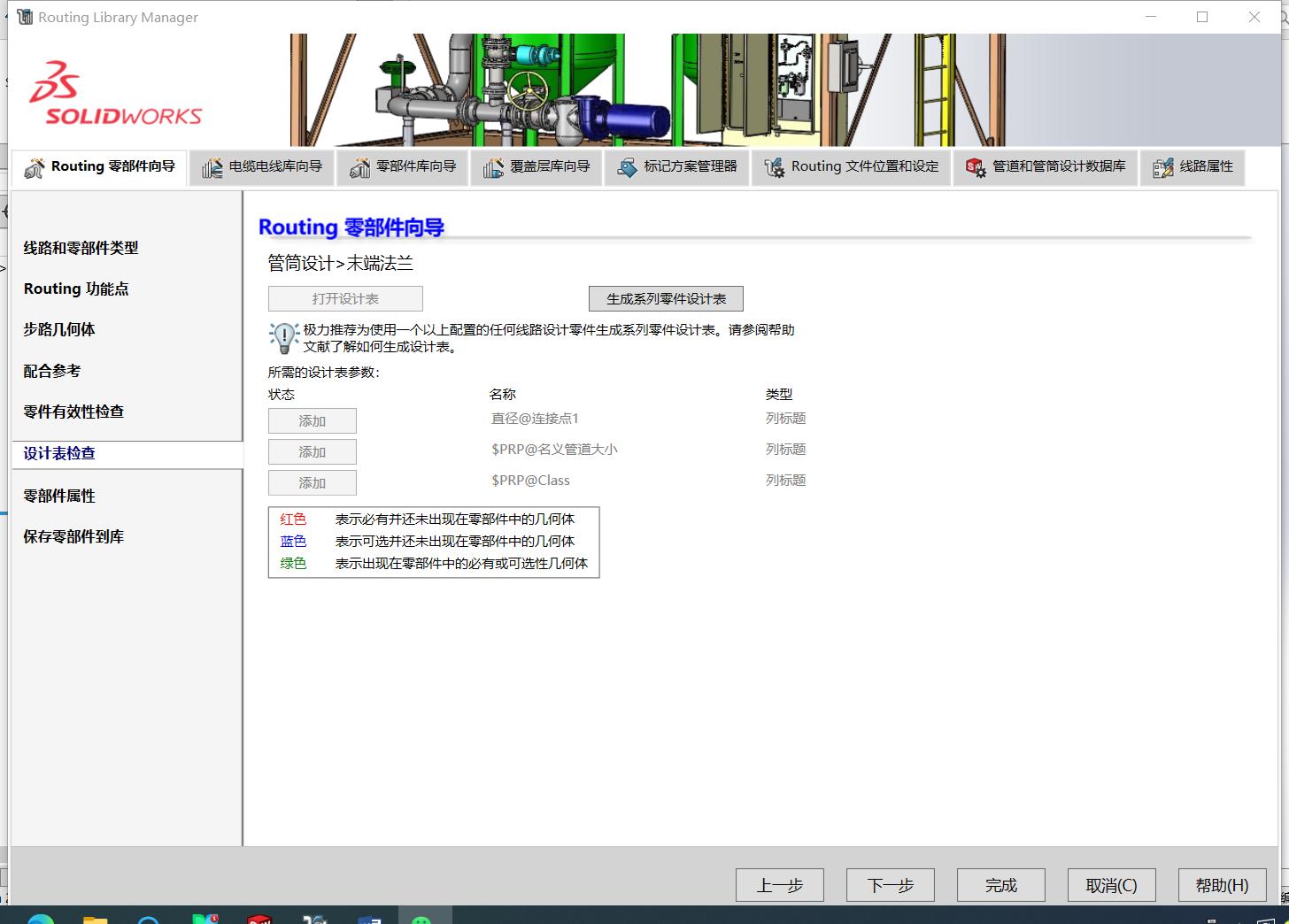Select 零件有效性检查 in the sidebar
The height and width of the screenshot is (924, 1289).
73,412
